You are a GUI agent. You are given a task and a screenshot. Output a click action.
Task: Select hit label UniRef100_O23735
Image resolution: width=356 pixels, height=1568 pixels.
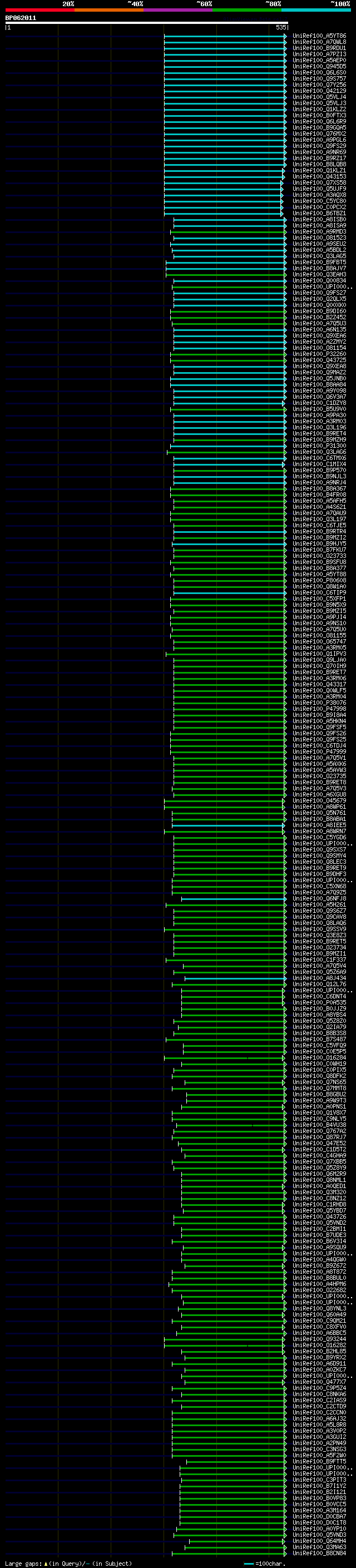[x=319, y=776]
